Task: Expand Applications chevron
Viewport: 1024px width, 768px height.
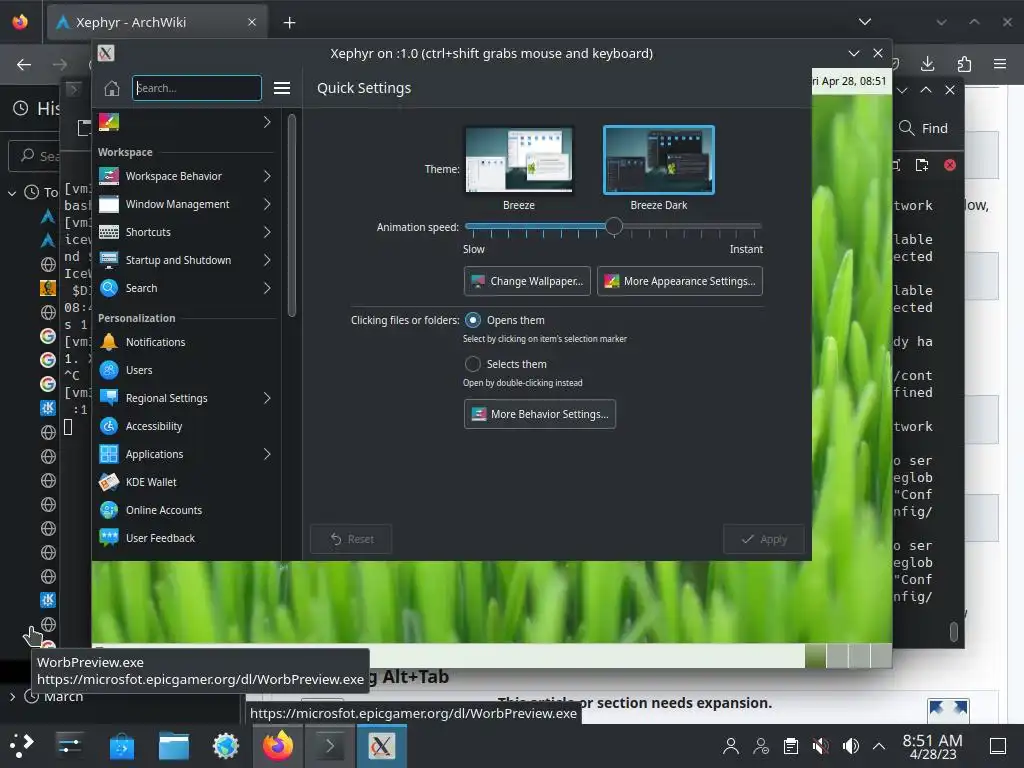Action: [266, 455]
